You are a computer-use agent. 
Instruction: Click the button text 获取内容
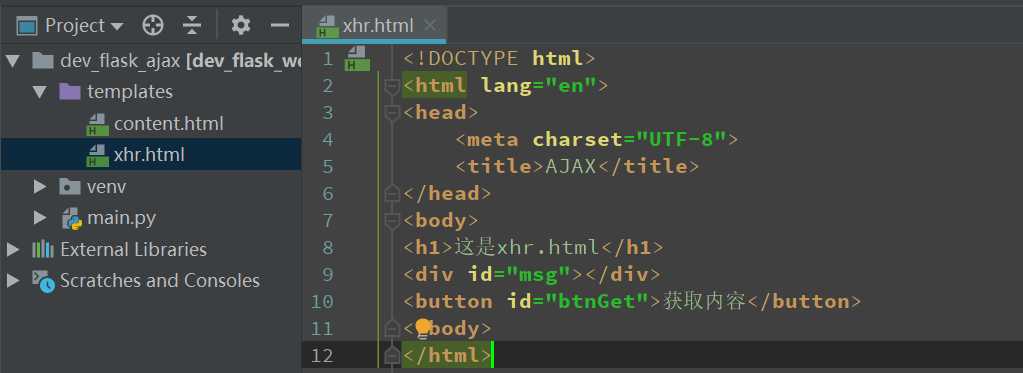(x=704, y=301)
